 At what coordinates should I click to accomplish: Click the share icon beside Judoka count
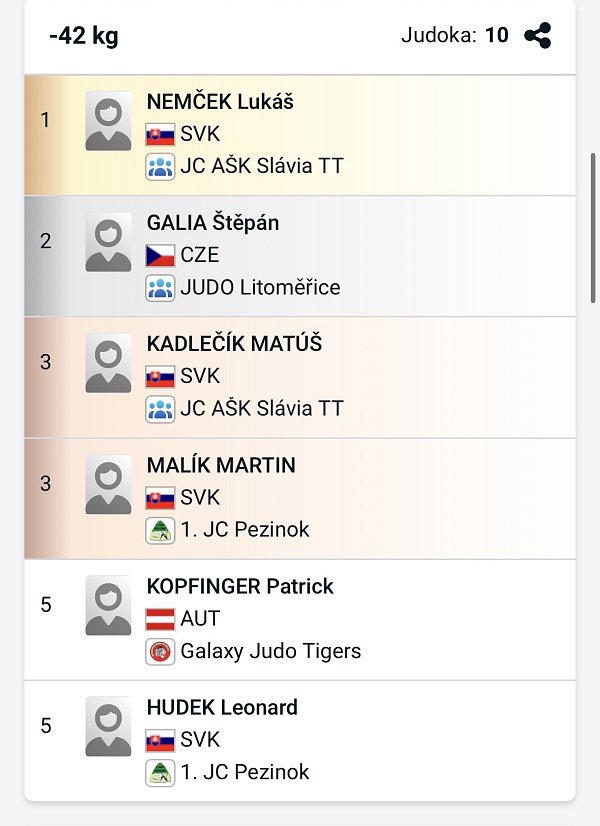coord(538,36)
